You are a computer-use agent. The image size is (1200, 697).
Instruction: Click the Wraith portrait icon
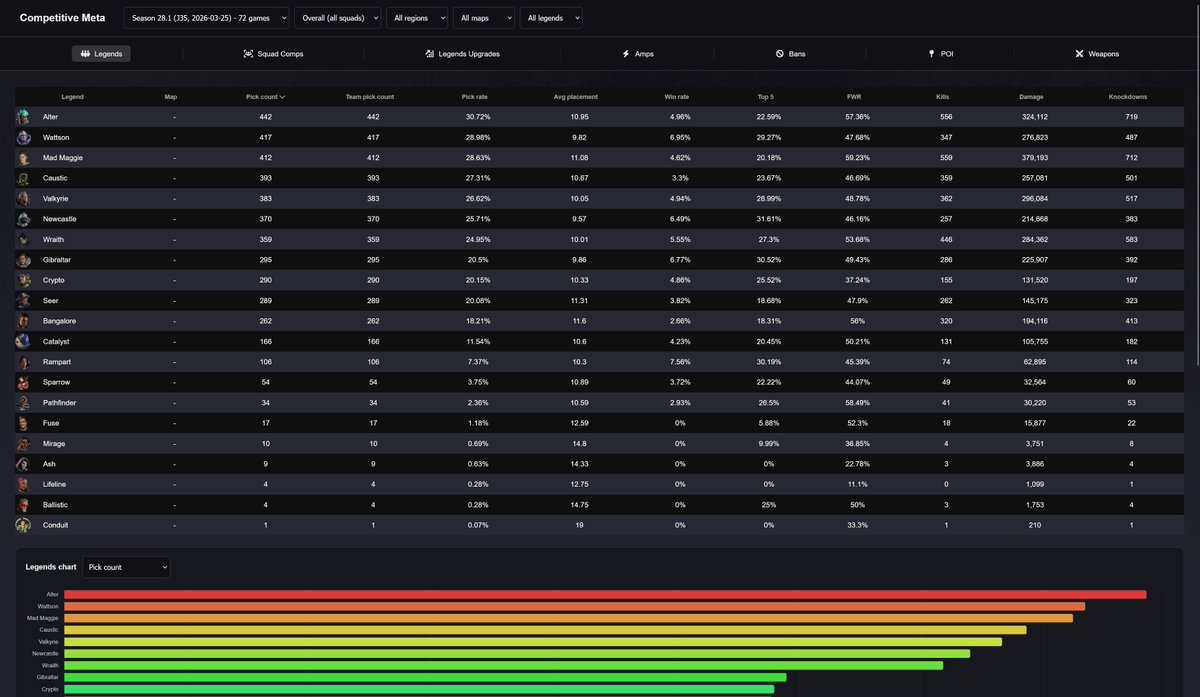click(x=23, y=240)
